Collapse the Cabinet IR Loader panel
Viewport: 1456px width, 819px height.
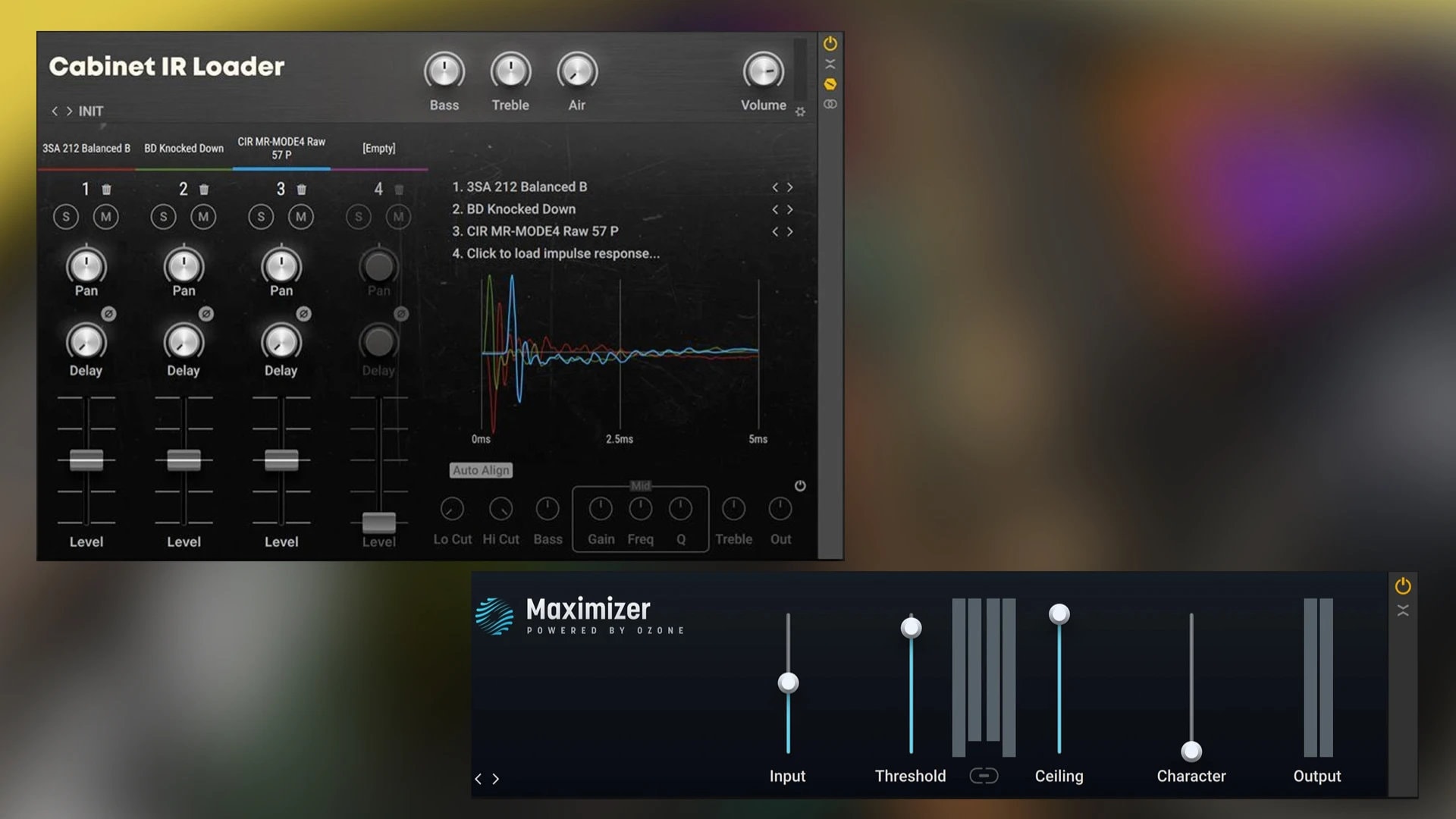point(830,64)
